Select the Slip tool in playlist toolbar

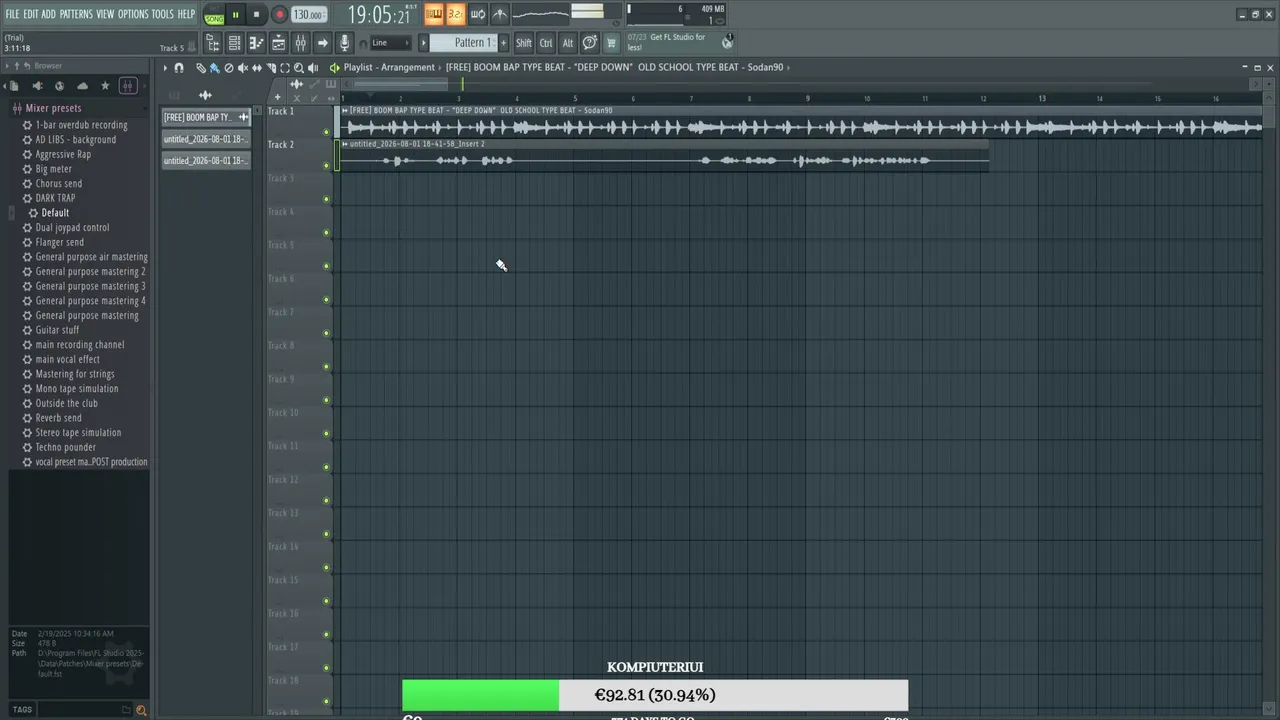click(x=257, y=68)
